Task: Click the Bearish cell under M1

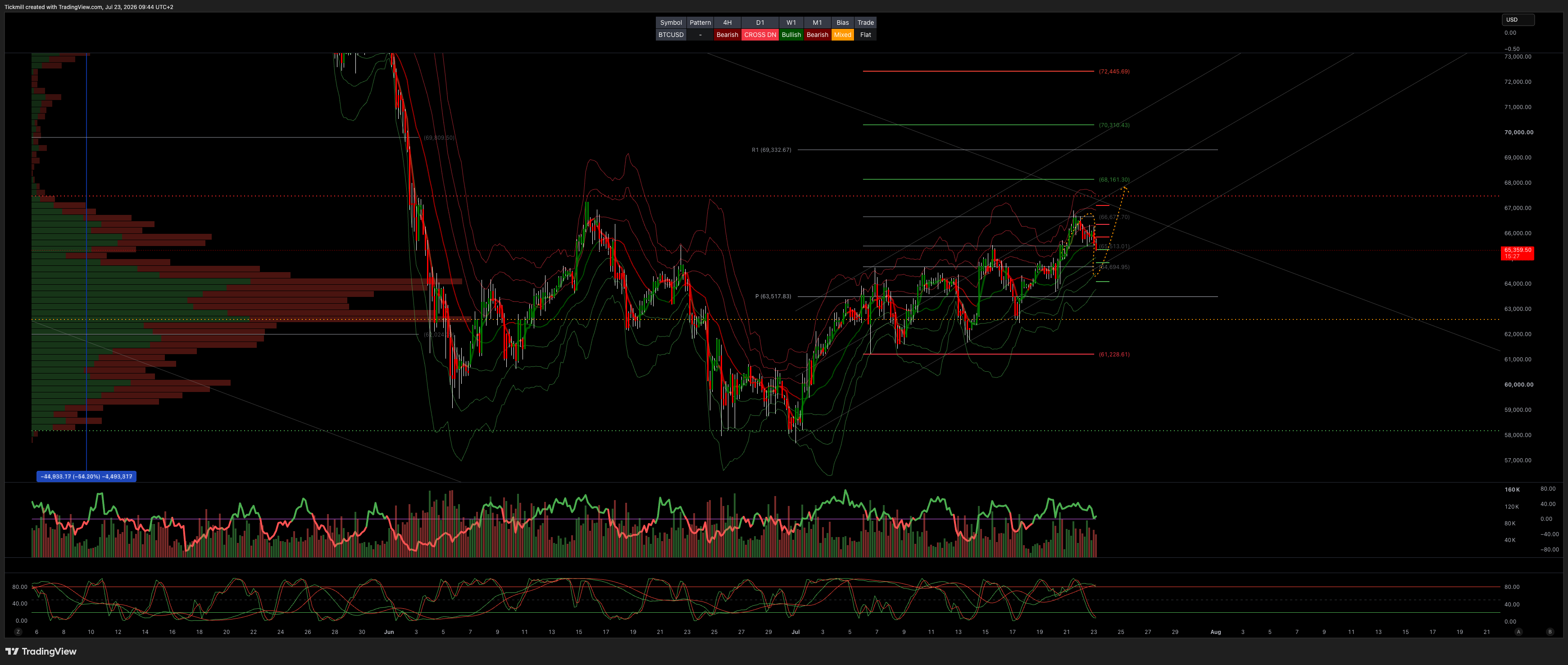Action: (x=818, y=35)
